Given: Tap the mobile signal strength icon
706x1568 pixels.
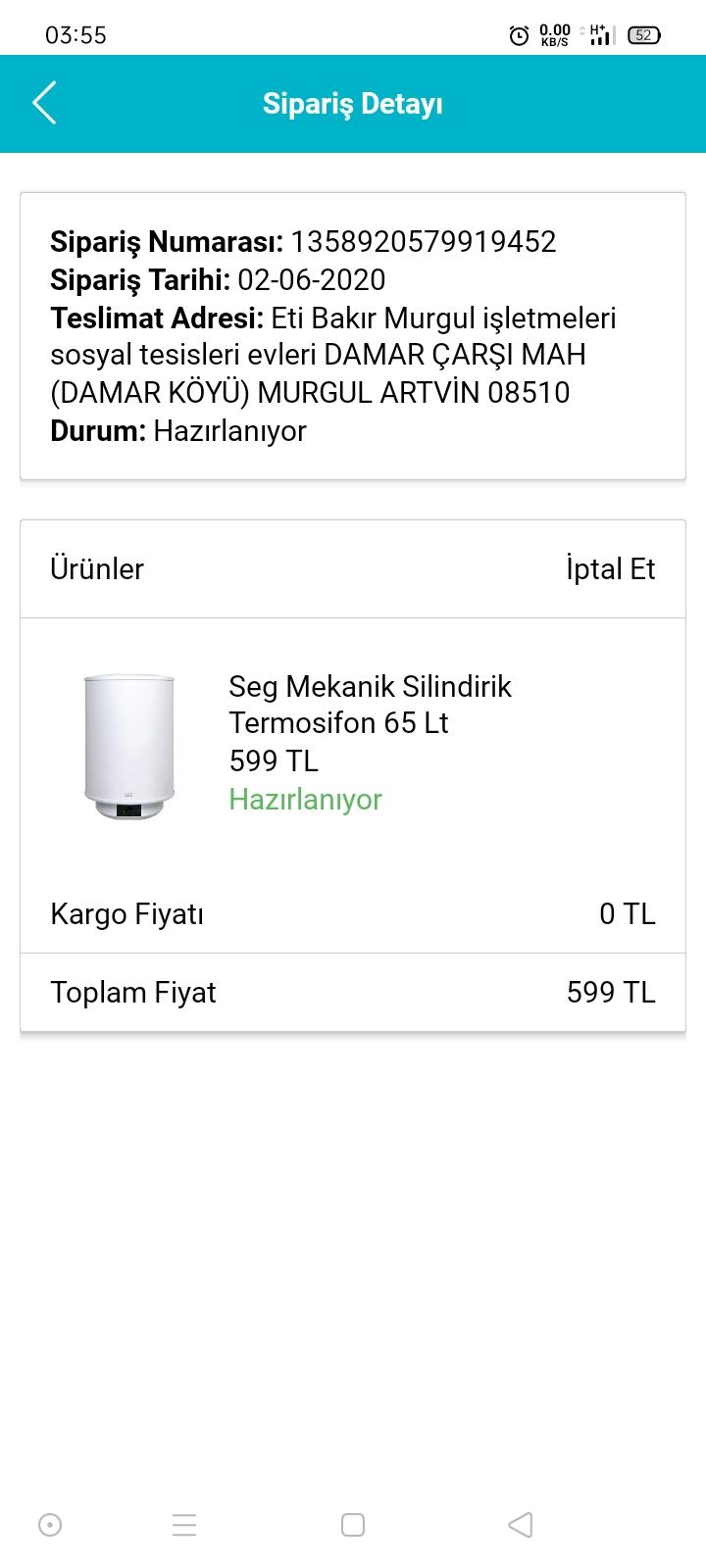Looking at the screenshot, I should 601,35.
